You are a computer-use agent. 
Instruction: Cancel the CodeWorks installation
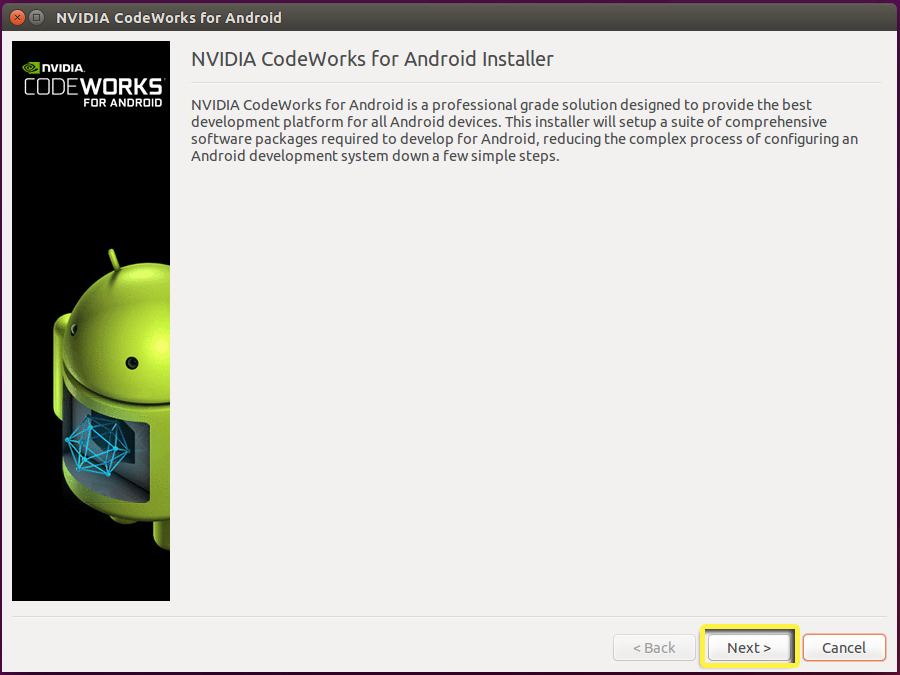click(x=844, y=647)
